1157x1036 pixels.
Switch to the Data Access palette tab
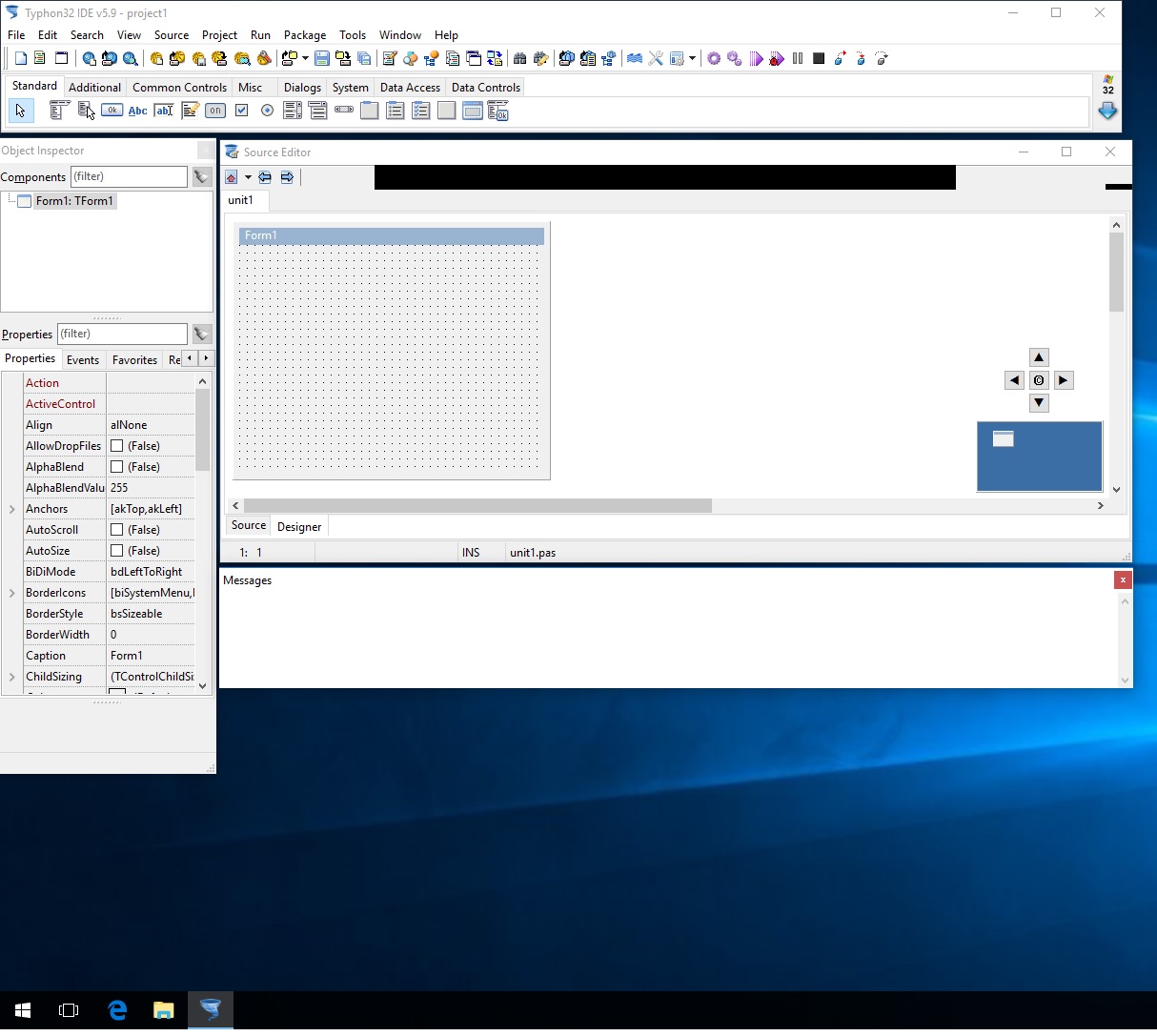click(410, 87)
